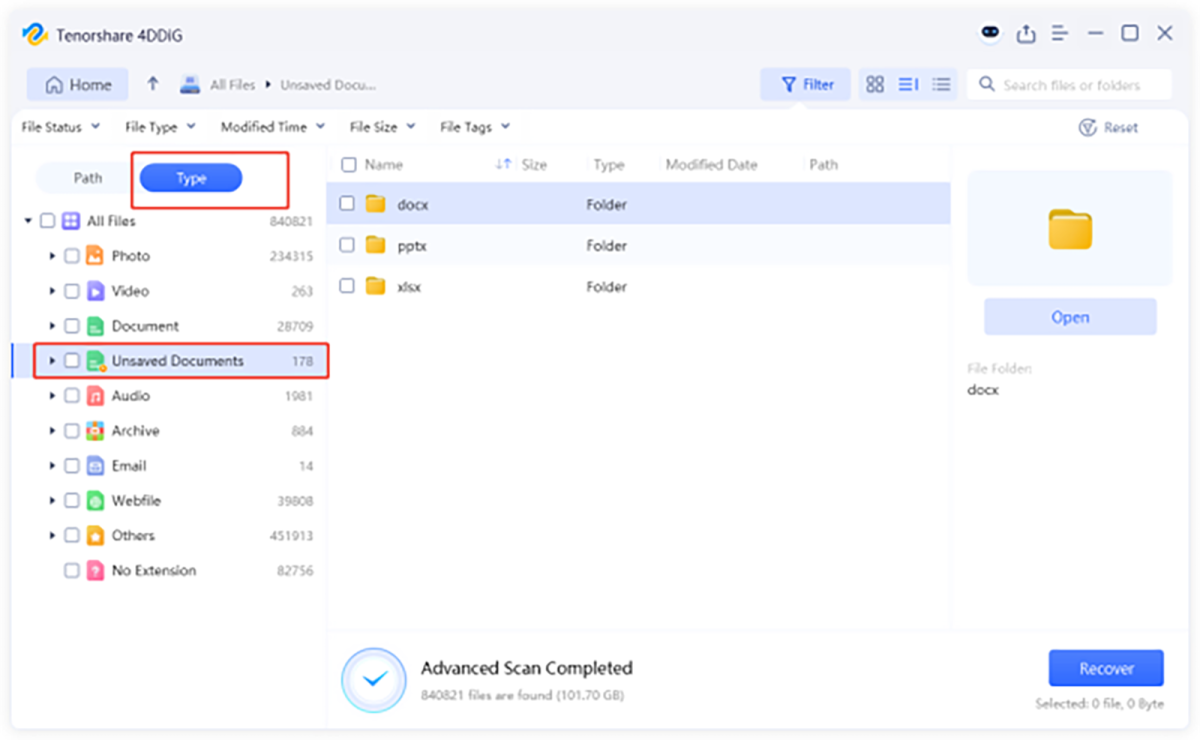Screen dimensions: 1200x740
Task: Select the Type tab
Action: click(x=191, y=178)
